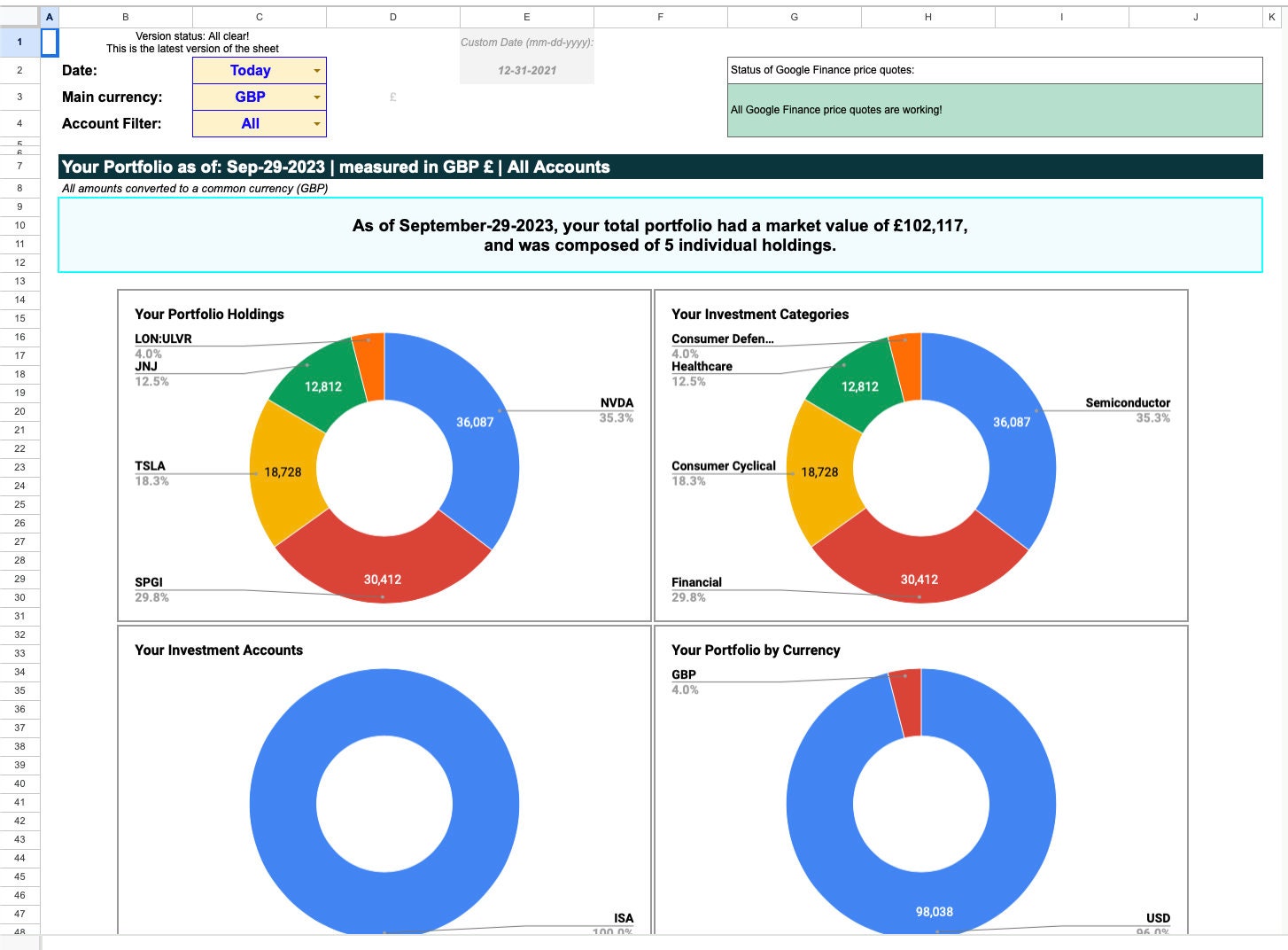1288x950 pixels.
Task: Click the Custom Date cell showing 12-31-2021
Action: click(526, 70)
